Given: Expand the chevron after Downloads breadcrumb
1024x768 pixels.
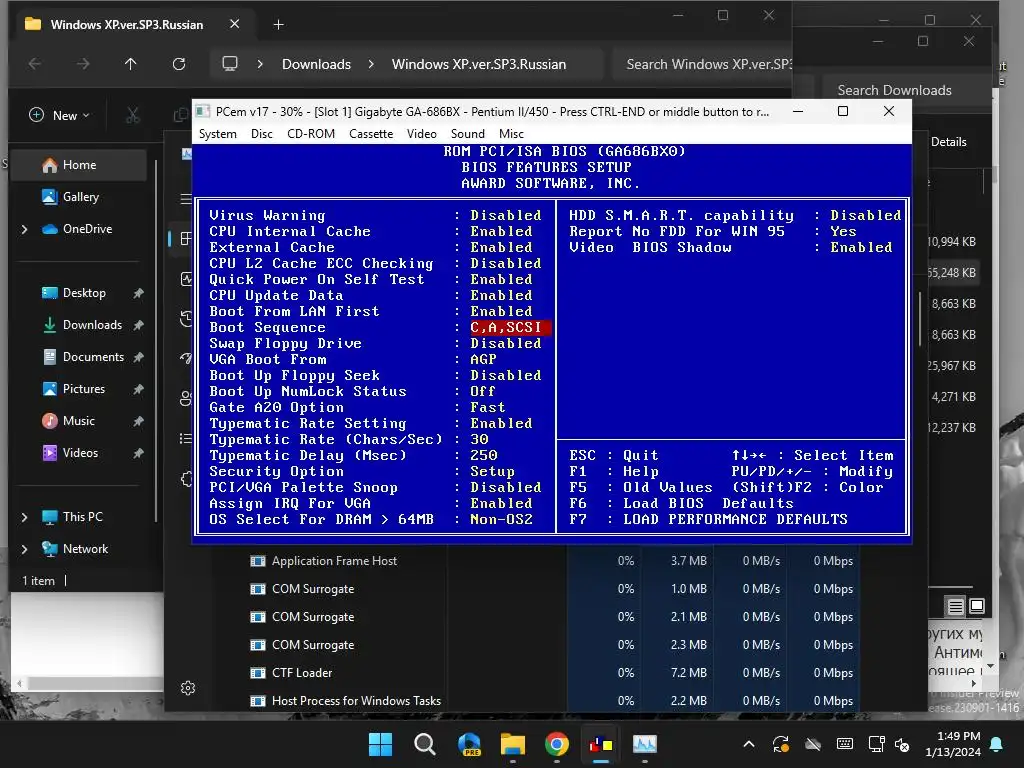Looking at the screenshot, I should 371,64.
